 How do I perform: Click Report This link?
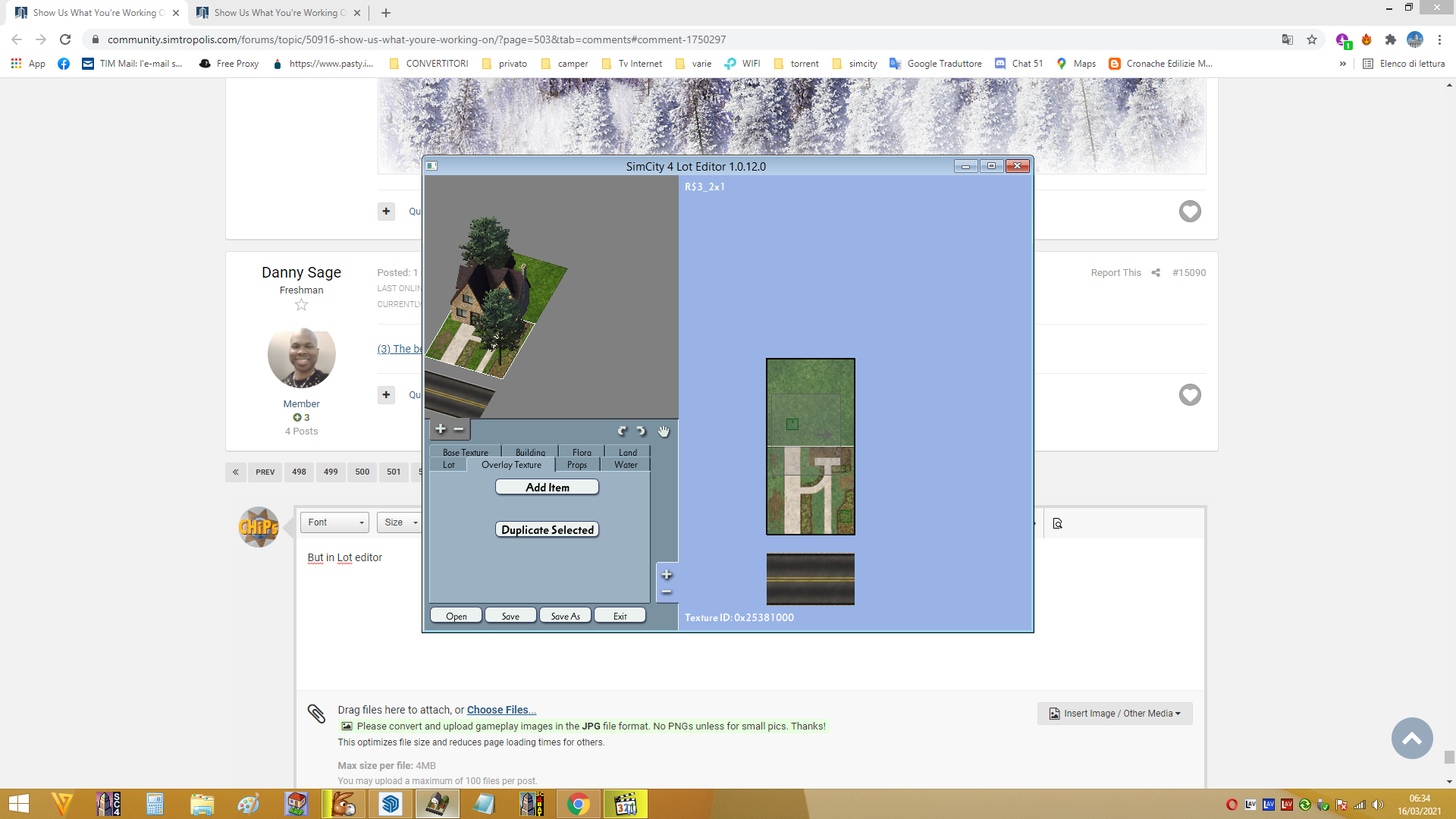tap(1116, 273)
